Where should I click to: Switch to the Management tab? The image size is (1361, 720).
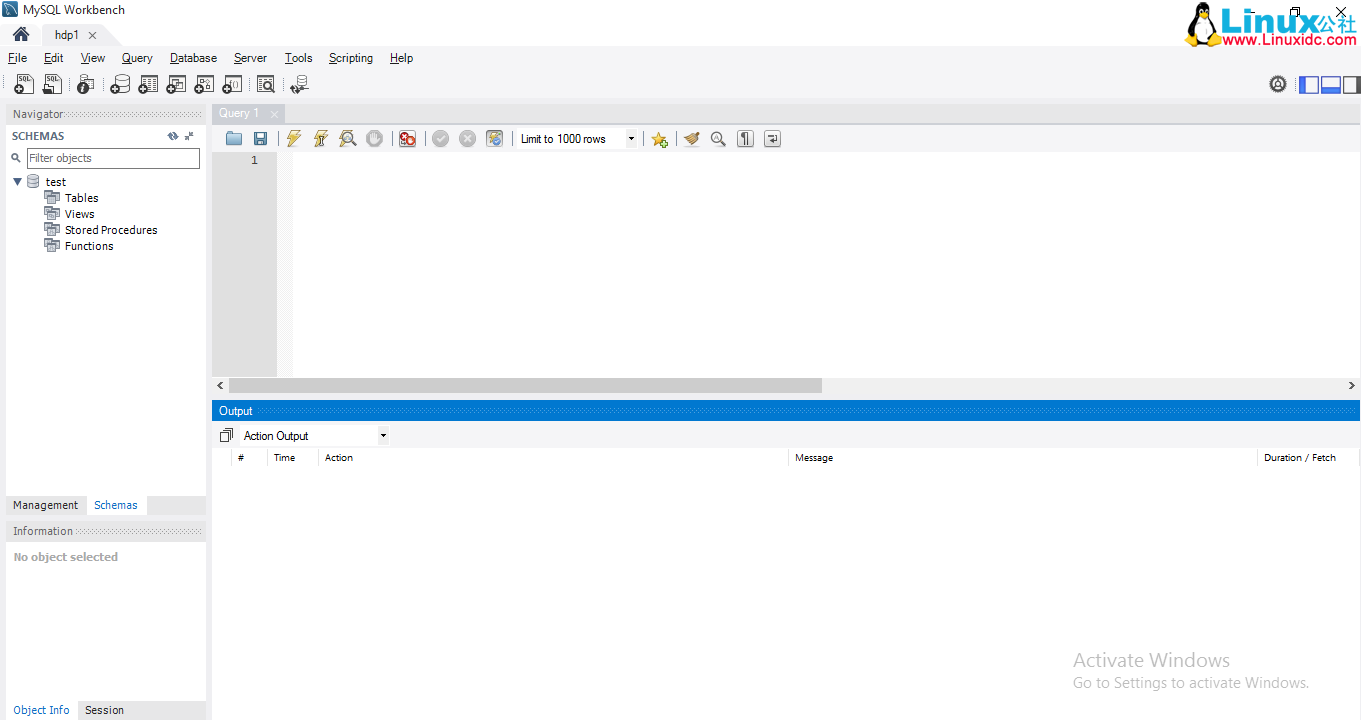pyautogui.click(x=45, y=505)
